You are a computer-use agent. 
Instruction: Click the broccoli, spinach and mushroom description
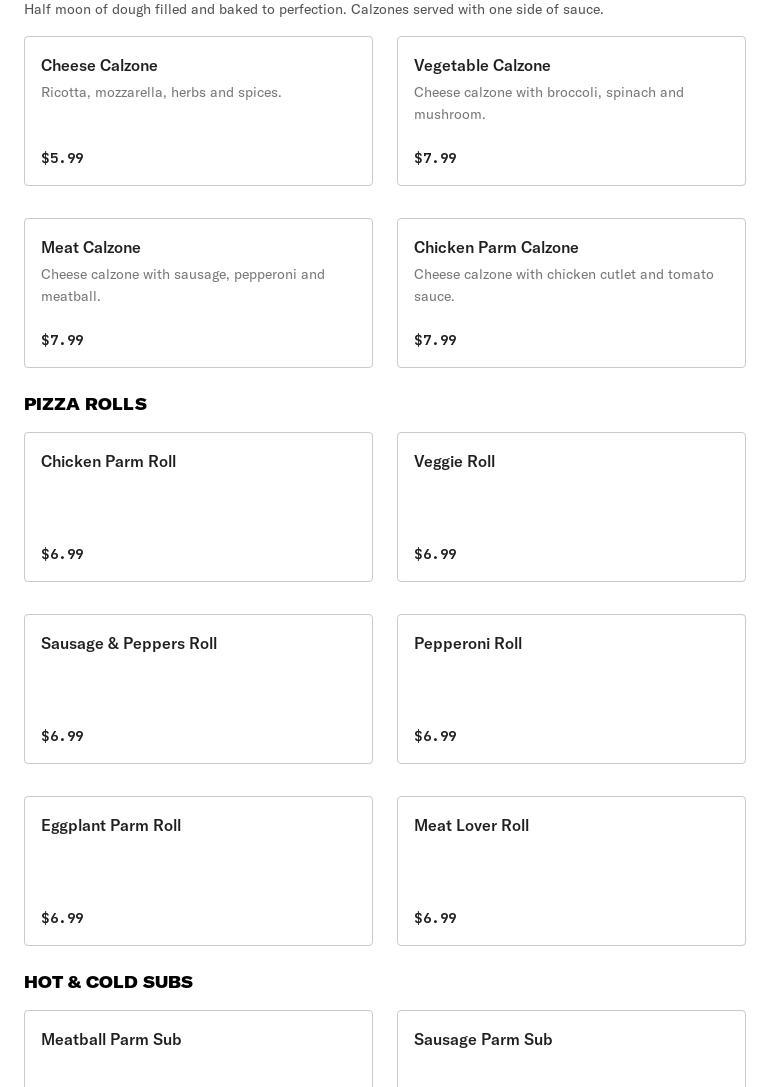pos(549,103)
